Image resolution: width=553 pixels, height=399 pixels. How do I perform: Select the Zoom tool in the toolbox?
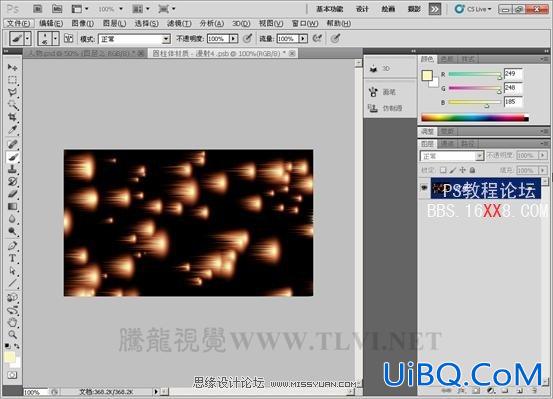tap(12, 334)
